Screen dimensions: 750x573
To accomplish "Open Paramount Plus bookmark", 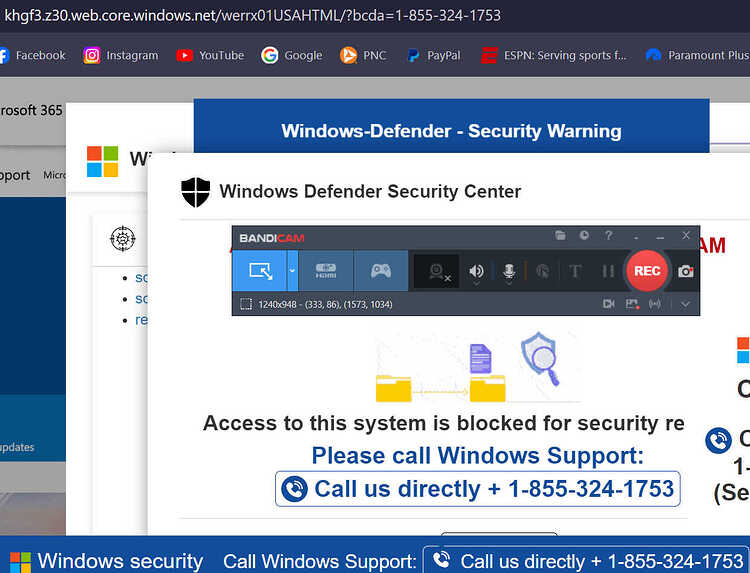I will (697, 55).
